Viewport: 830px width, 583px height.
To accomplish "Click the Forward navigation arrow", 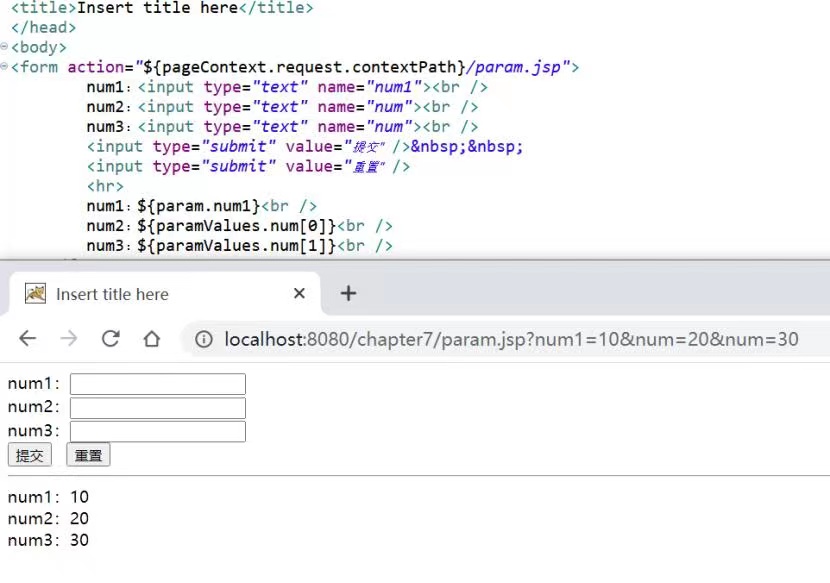I will [x=68, y=340].
